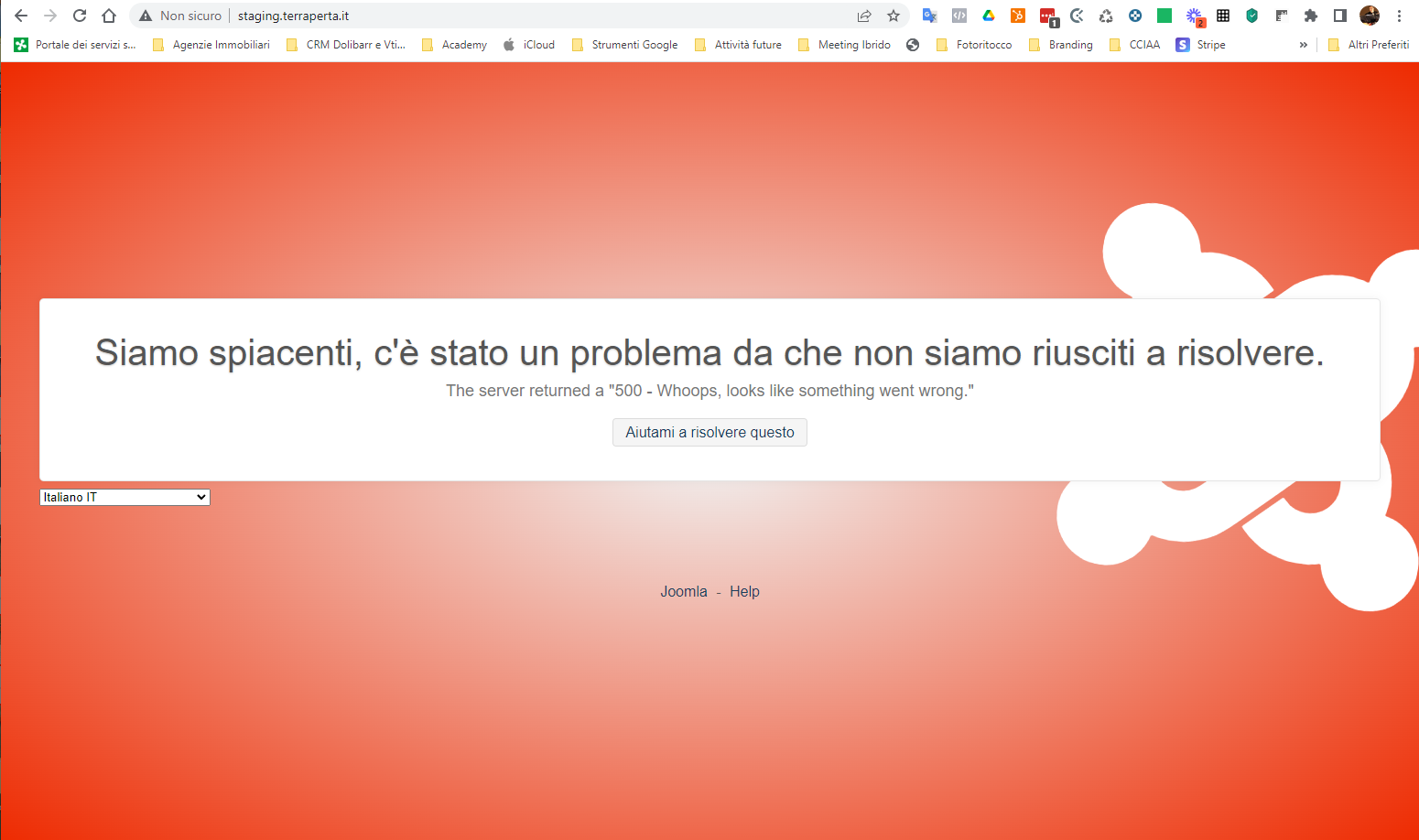Expand hidden bookmarks overflow chevron
Screen dimensions: 1419x840
[x=1303, y=45]
